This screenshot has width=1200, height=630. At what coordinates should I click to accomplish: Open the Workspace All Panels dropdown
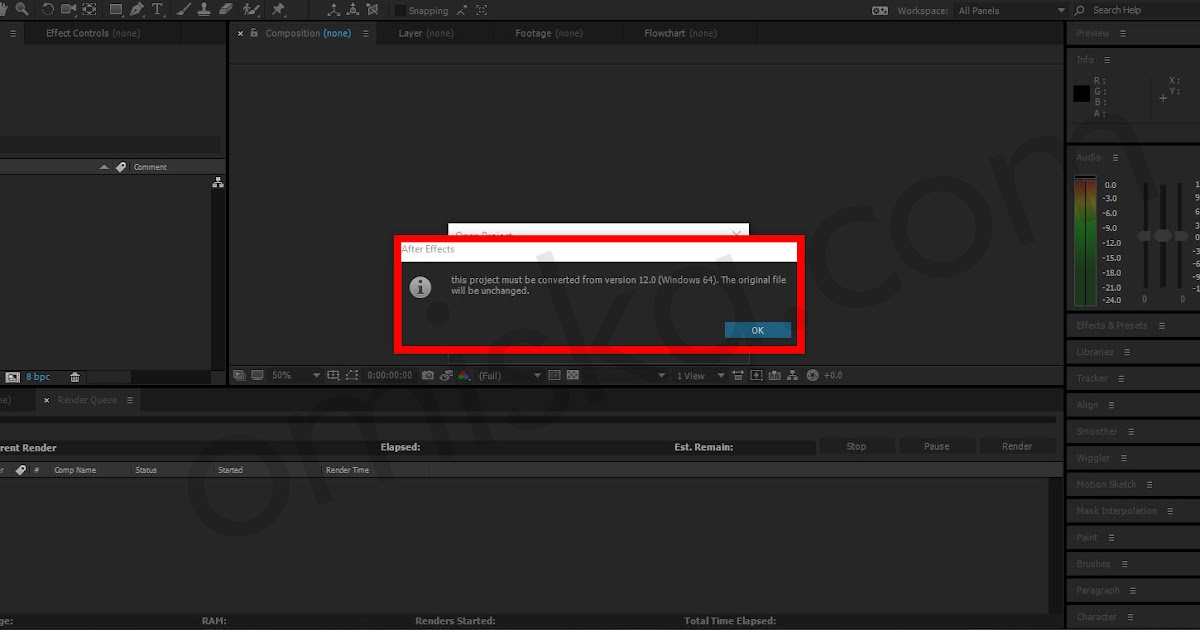(1011, 10)
